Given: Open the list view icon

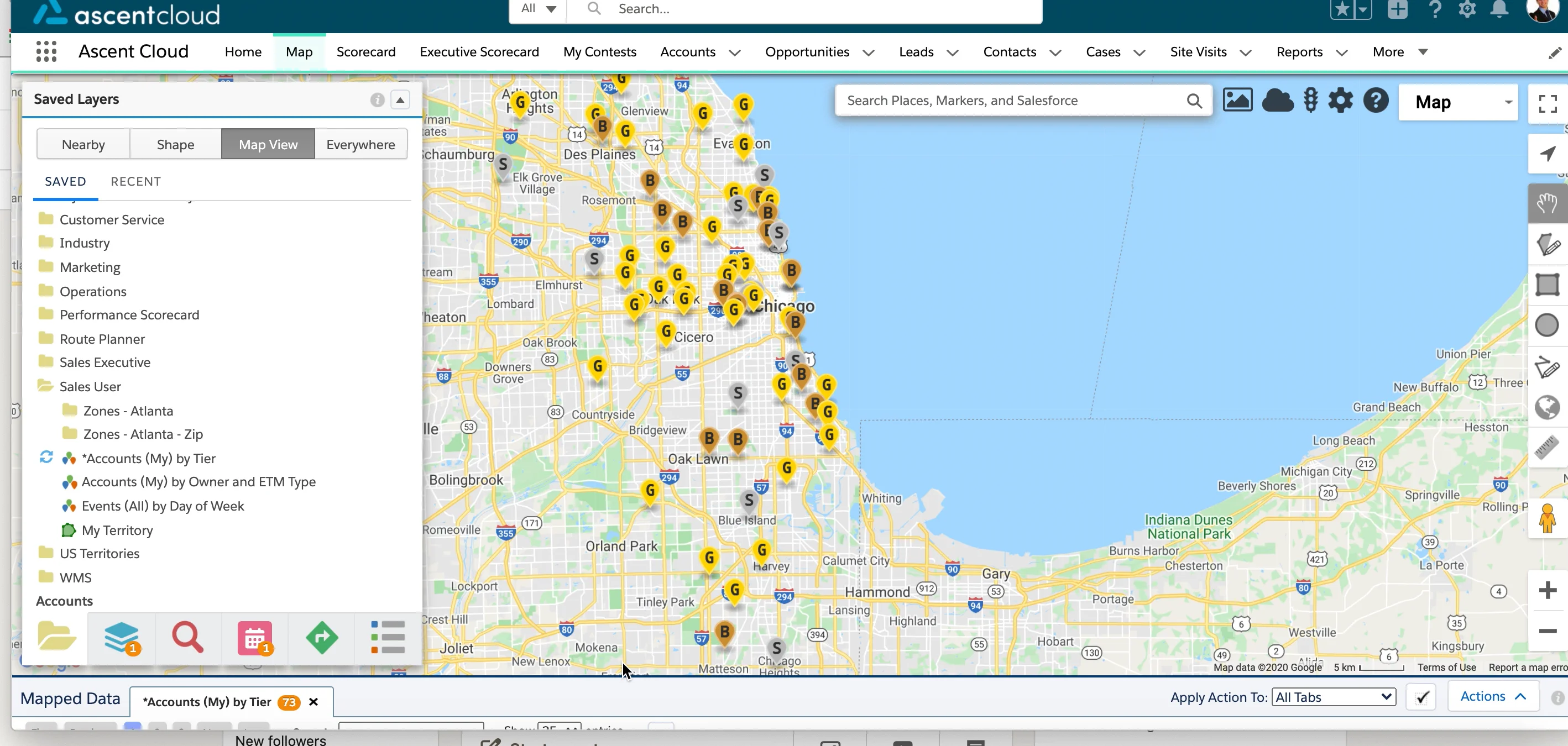Looking at the screenshot, I should 388,637.
